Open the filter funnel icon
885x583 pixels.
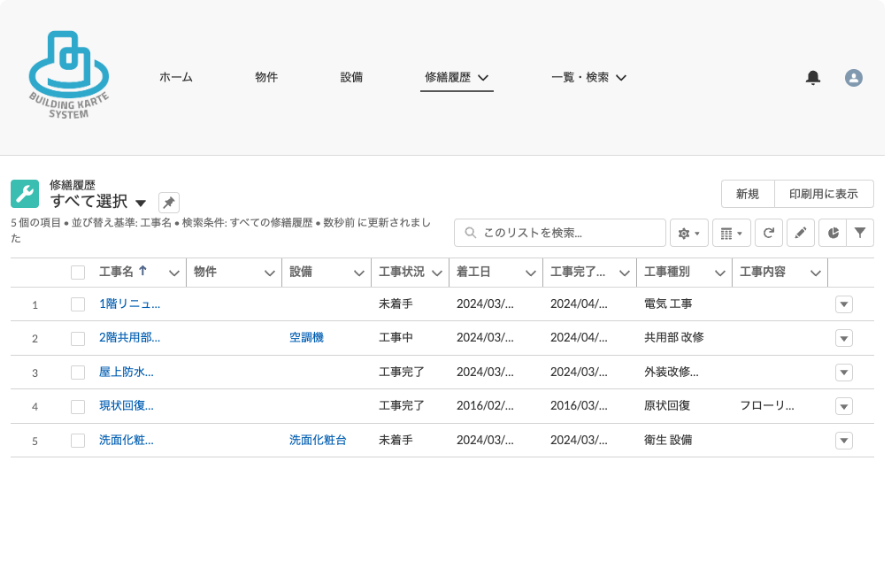(860, 233)
